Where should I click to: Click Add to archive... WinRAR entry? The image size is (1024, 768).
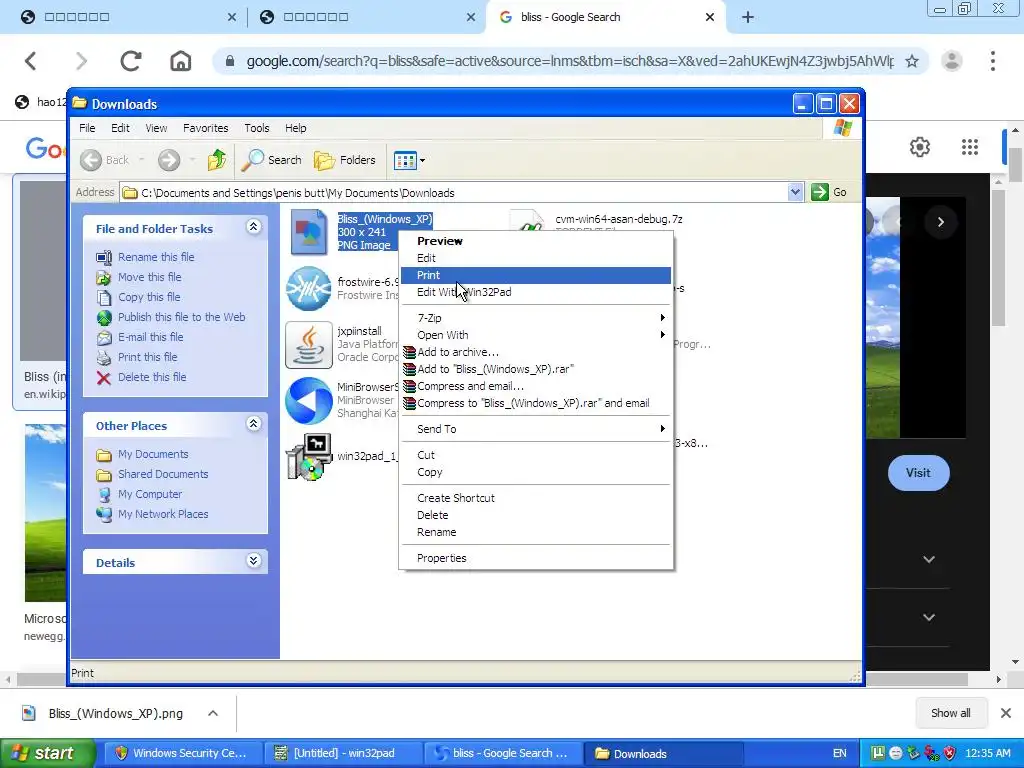(536, 352)
